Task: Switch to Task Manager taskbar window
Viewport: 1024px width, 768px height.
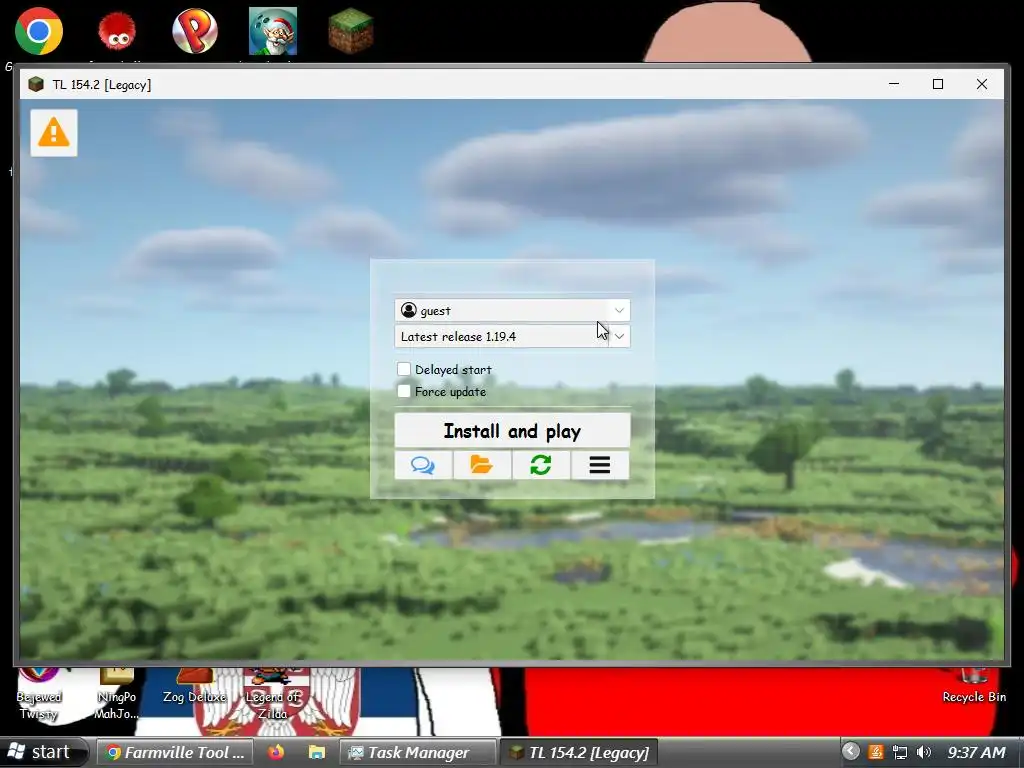Action: (x=418, y=752)
